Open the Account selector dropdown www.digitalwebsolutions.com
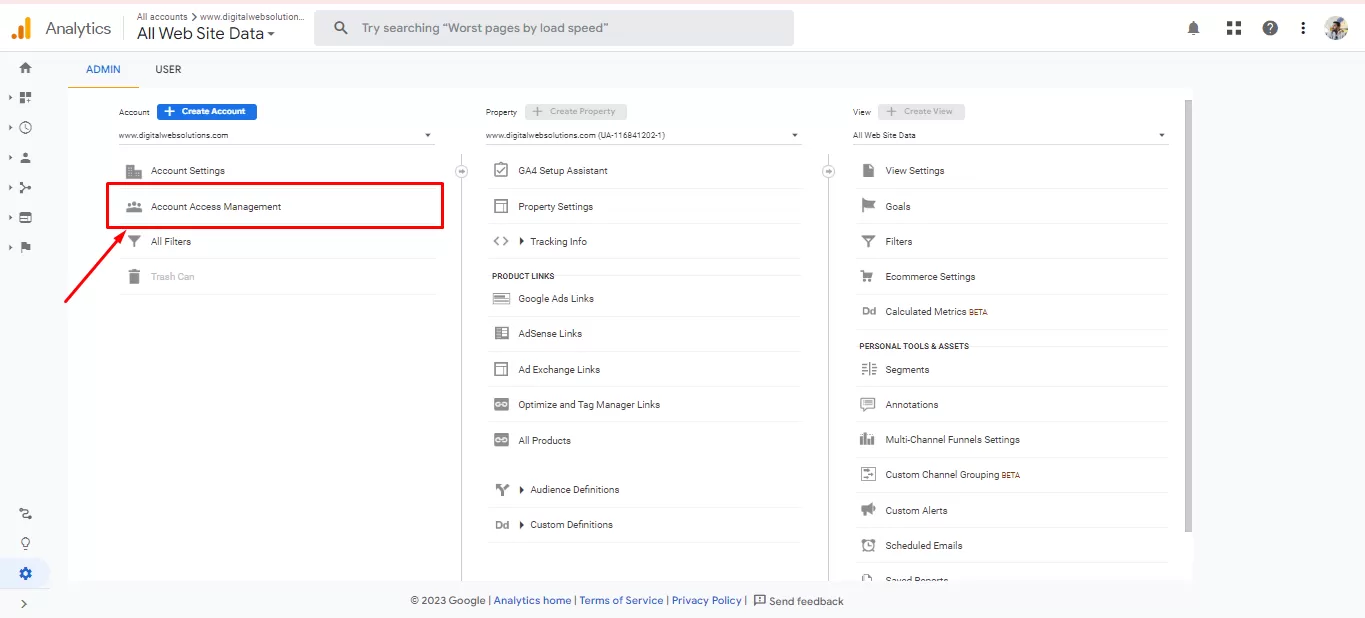The image size is (1365, 618). (275, 135)
